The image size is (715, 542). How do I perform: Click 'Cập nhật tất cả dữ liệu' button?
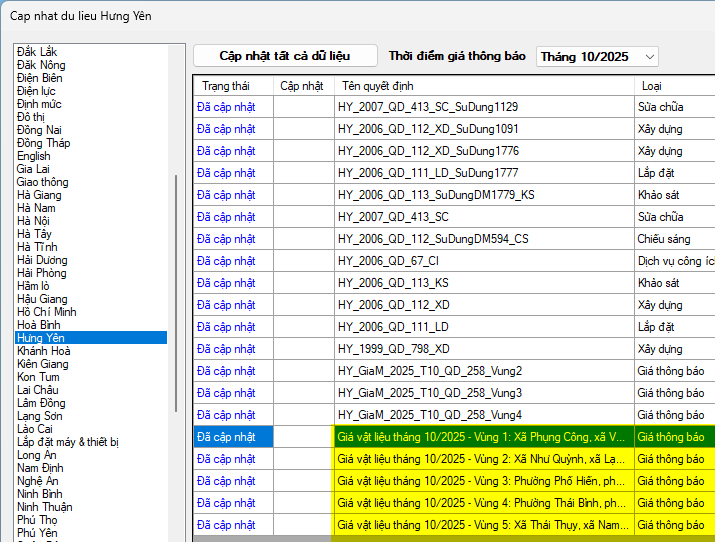click(x=285, y=56)
